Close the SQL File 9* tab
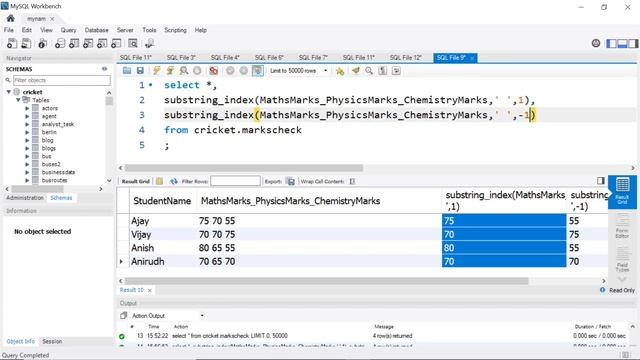Viewport: 640px width, 360px height. click(x=472, y=58)
